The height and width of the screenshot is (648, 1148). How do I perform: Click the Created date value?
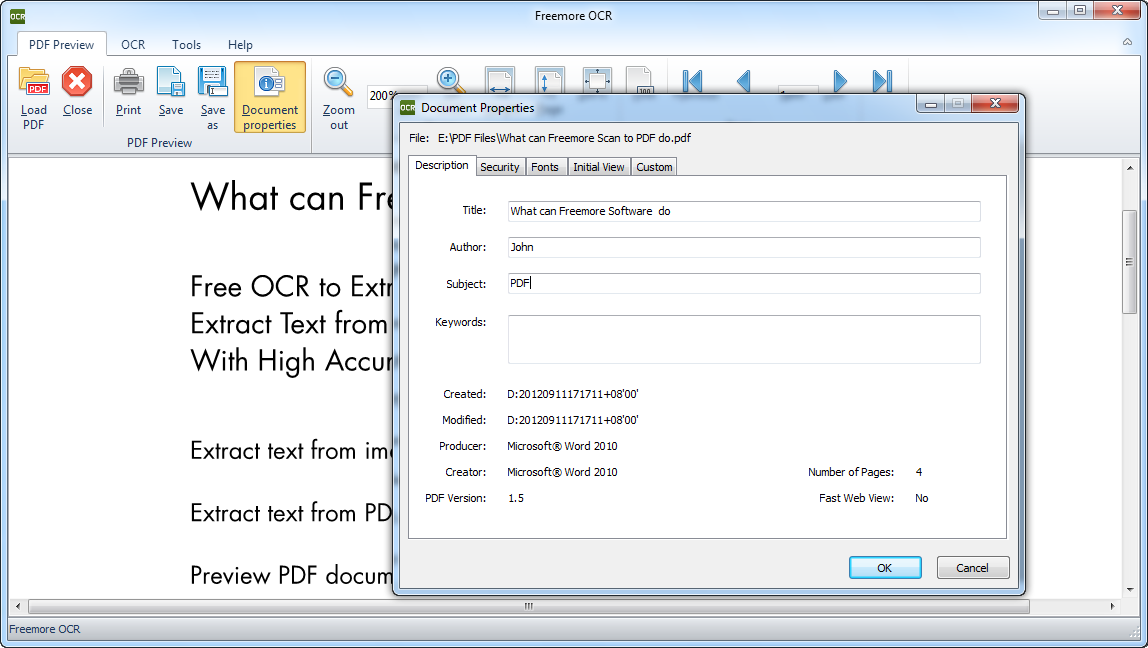(x=573, y=394)
